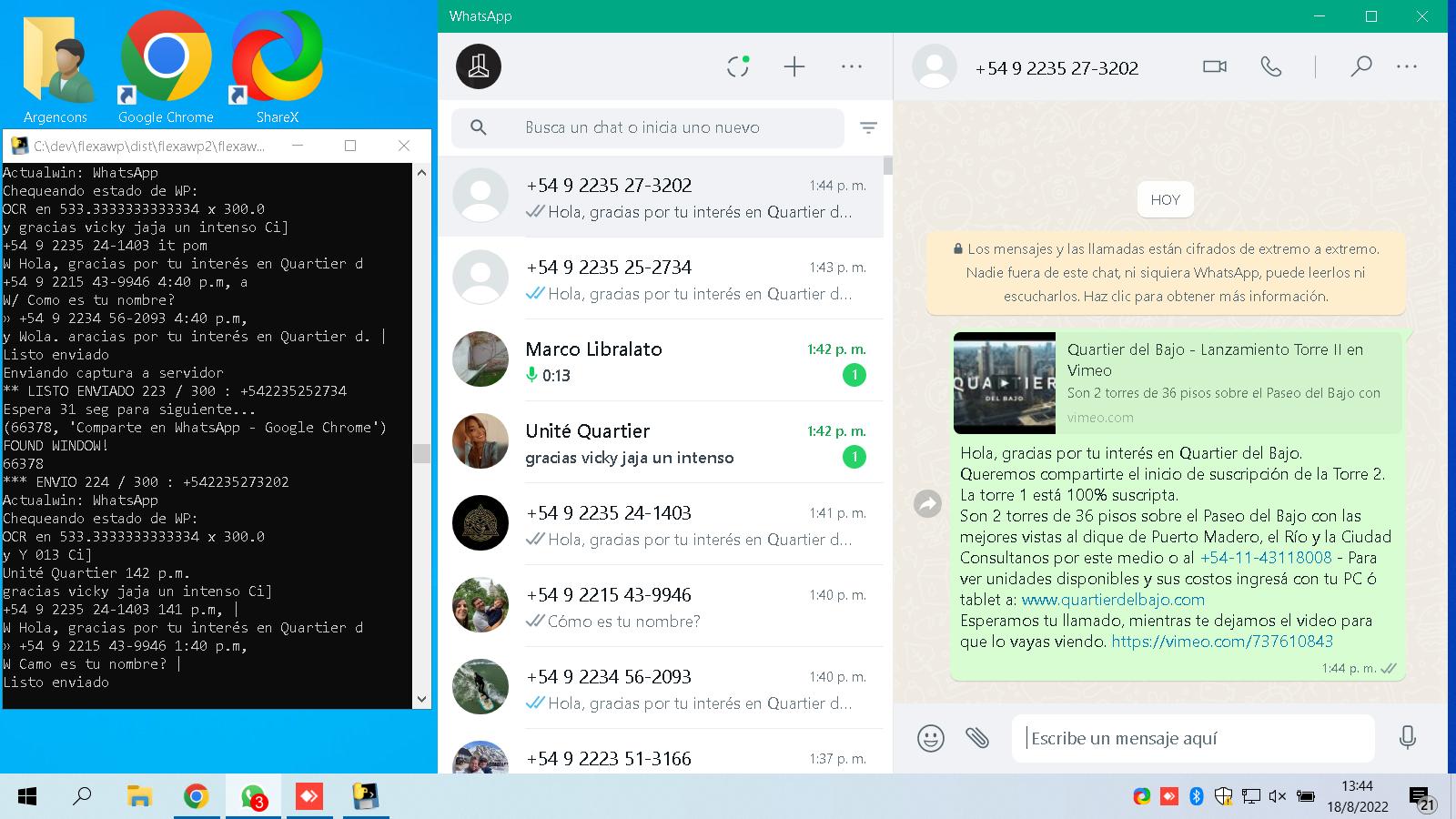Open Marco Libralato chat

click(x=661, y=360)
